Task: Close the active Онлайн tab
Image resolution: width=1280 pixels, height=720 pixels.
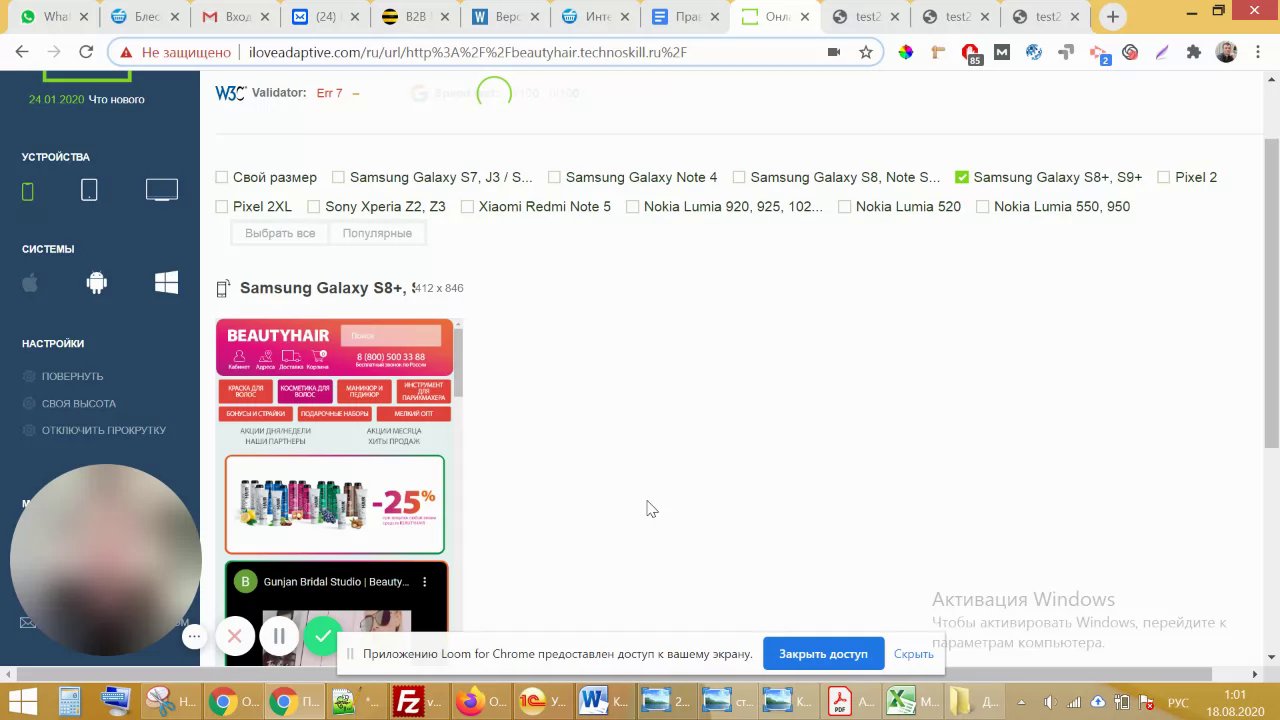Action: tap(805, 17)
